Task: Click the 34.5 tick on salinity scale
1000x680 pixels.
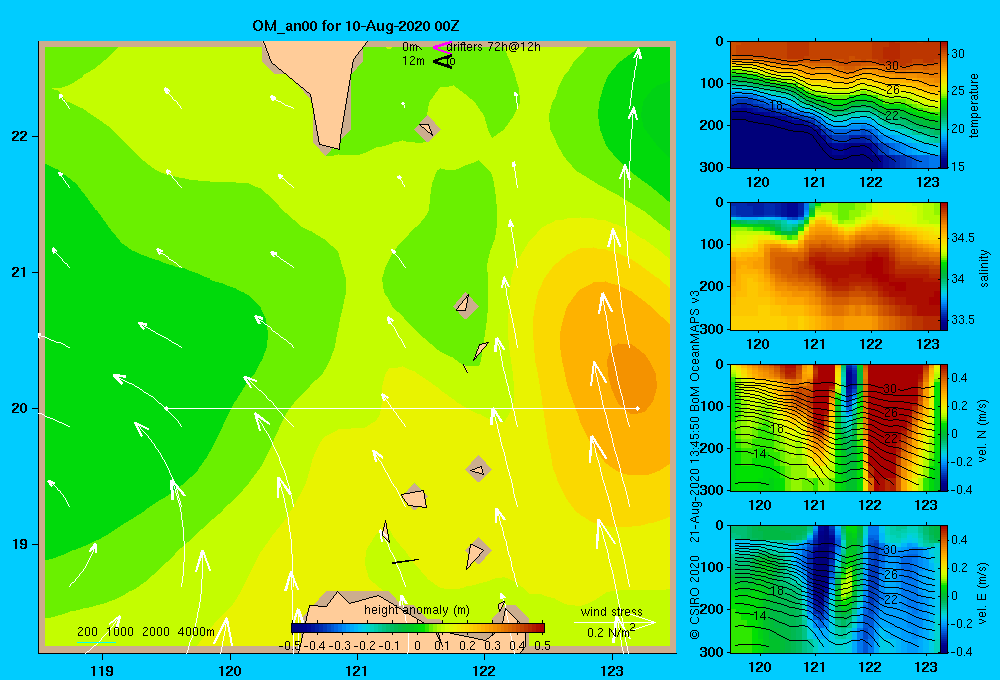Action: coord(962,238)
